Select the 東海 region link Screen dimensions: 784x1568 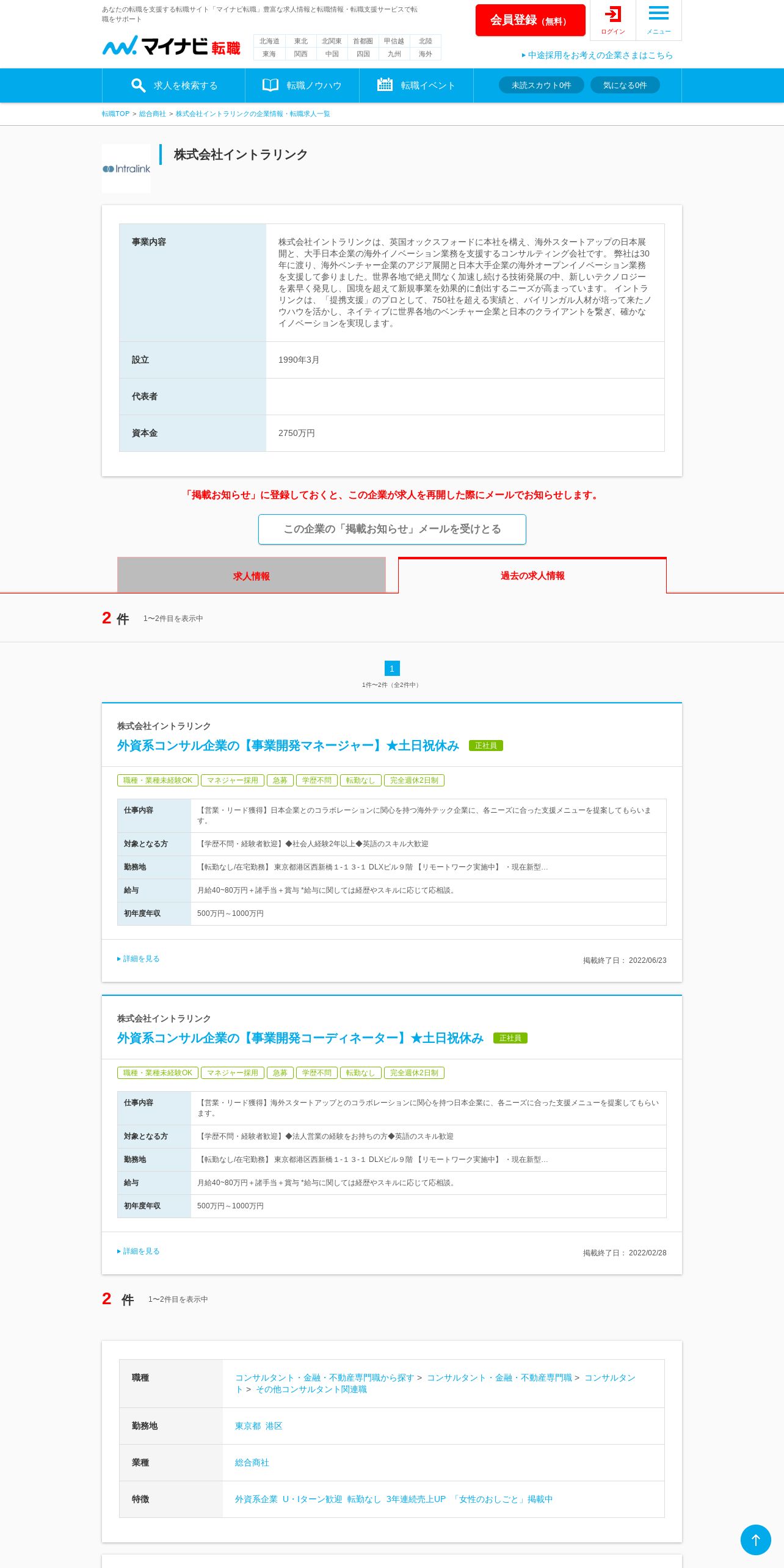(x=269, y=54)
